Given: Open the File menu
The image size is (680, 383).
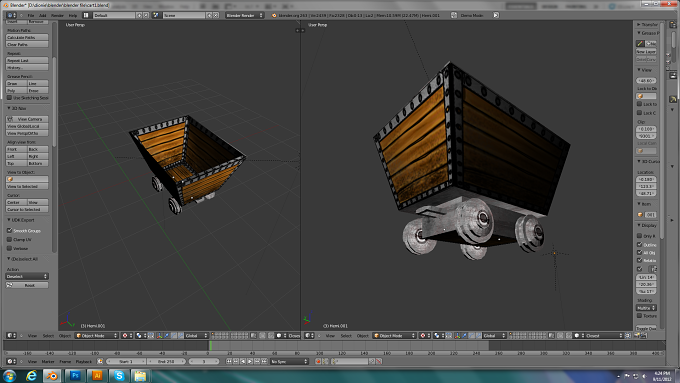Looking at the screenshot, I should coord(31,15).
